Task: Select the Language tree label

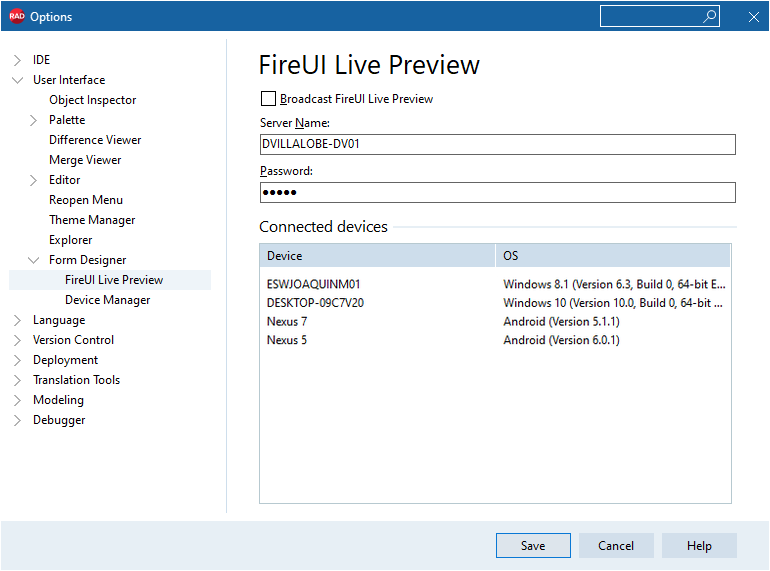Action: (59, 320)
